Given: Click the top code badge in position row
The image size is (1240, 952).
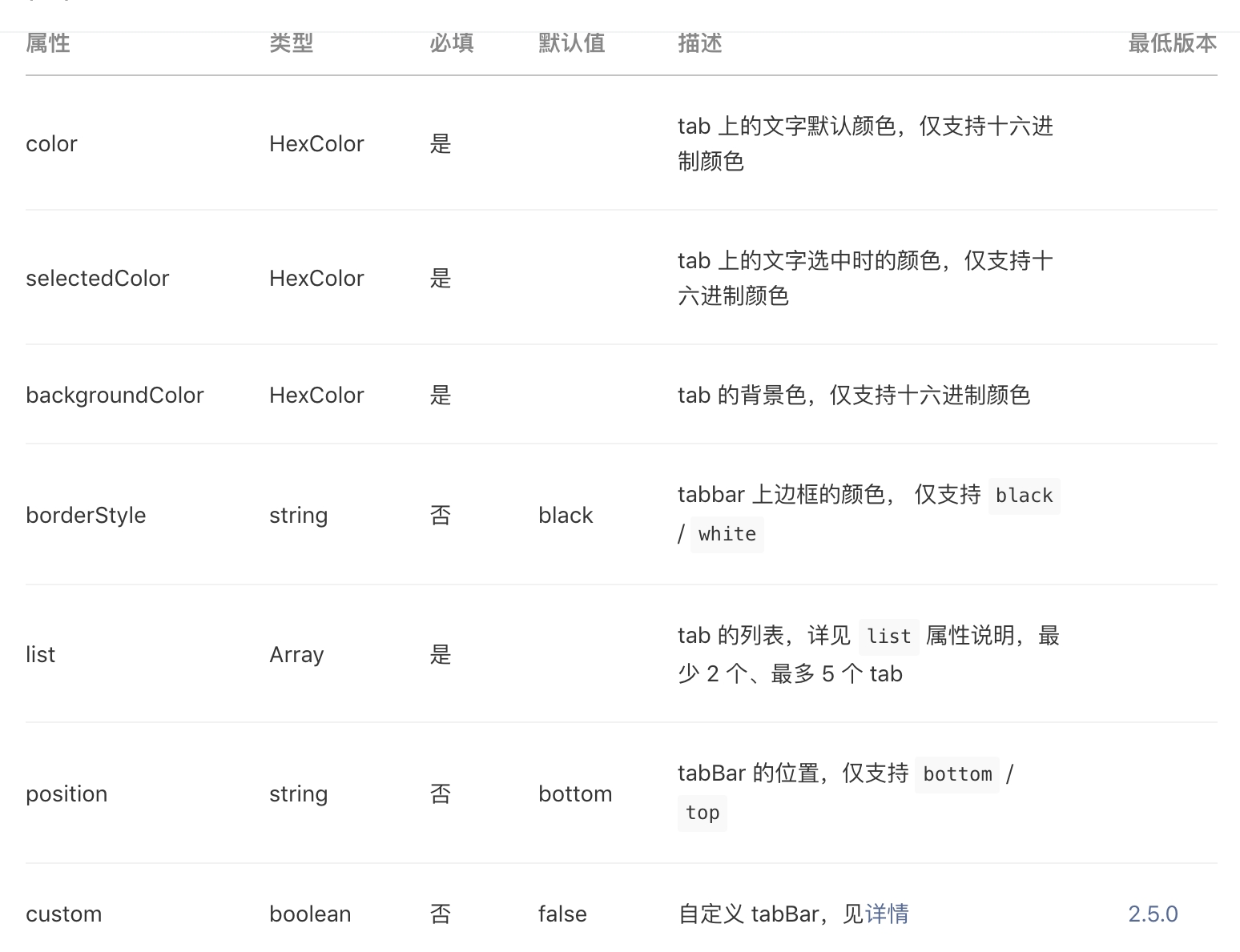Looking at the screenshot, I should pos(702,813).
